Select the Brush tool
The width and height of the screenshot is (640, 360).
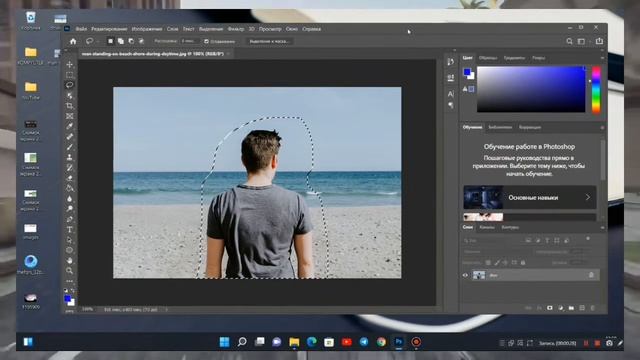[70, 147]
